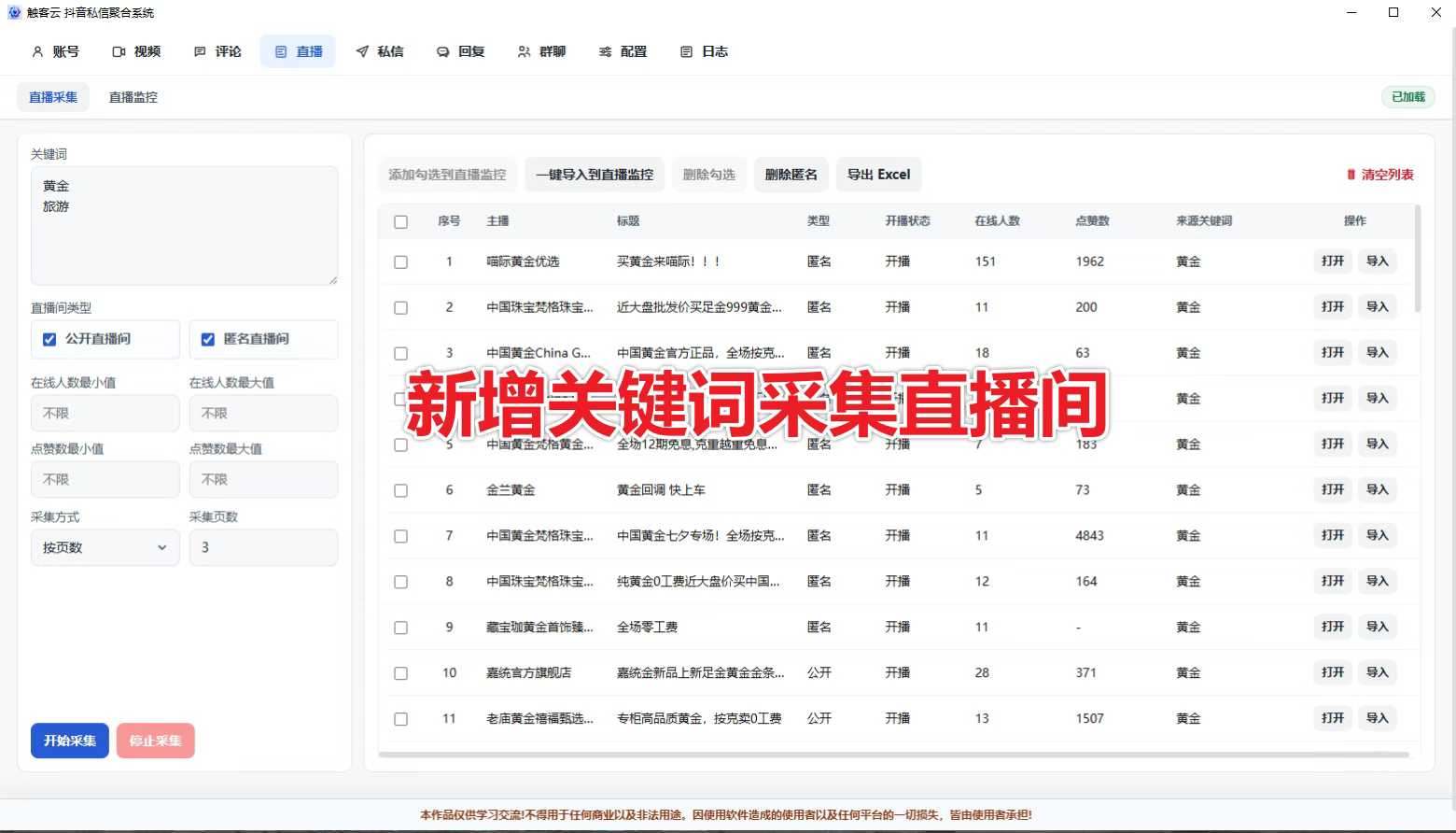The image size is (1456, 833).
Task: Click 停止采集 button
Action: 156,741
